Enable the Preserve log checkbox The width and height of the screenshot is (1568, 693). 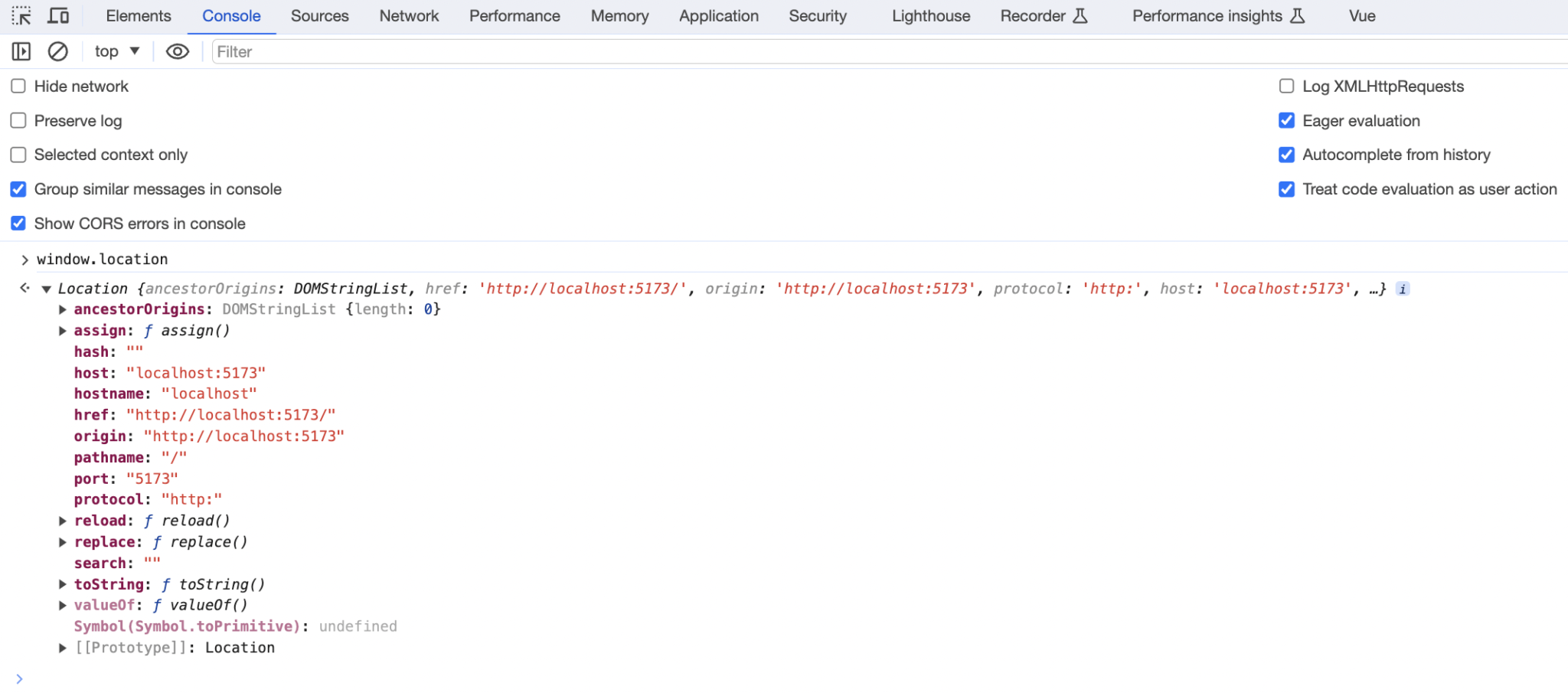18,120
